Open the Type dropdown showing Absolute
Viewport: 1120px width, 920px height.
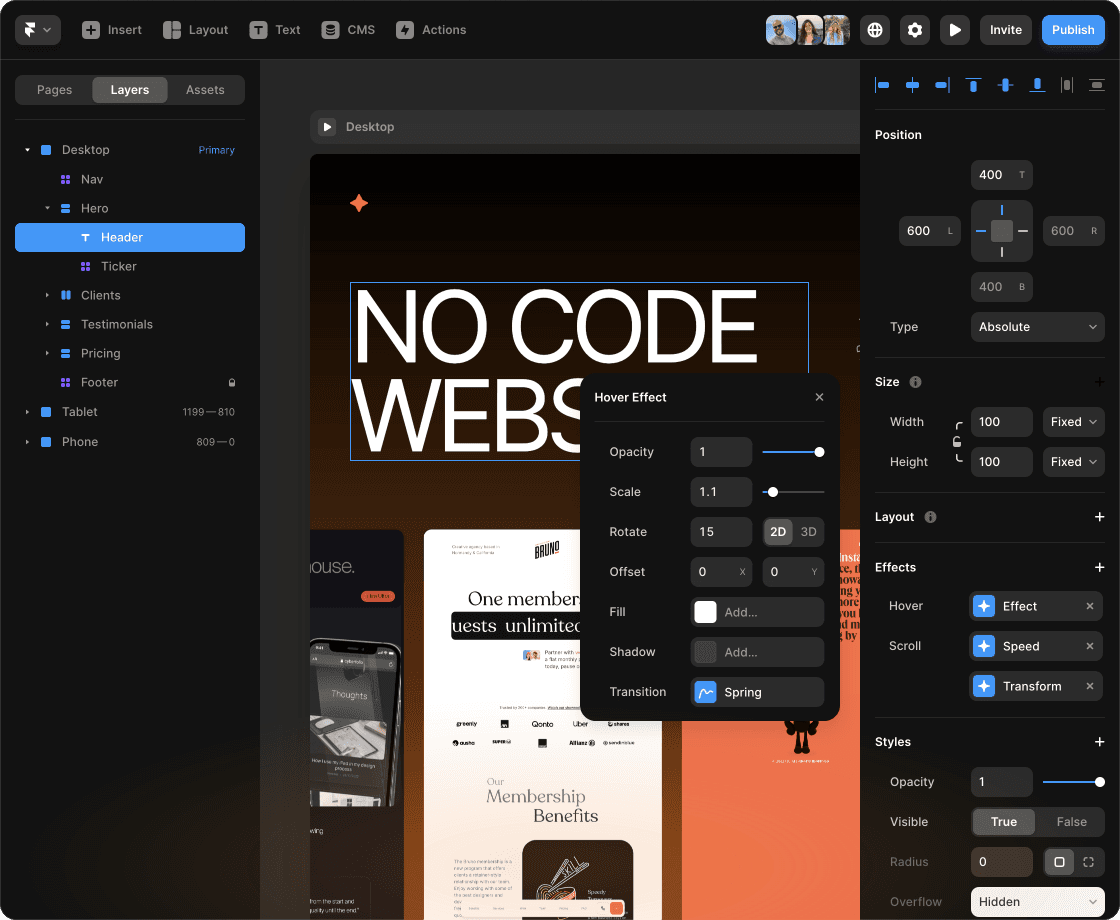click(1037, 327)
